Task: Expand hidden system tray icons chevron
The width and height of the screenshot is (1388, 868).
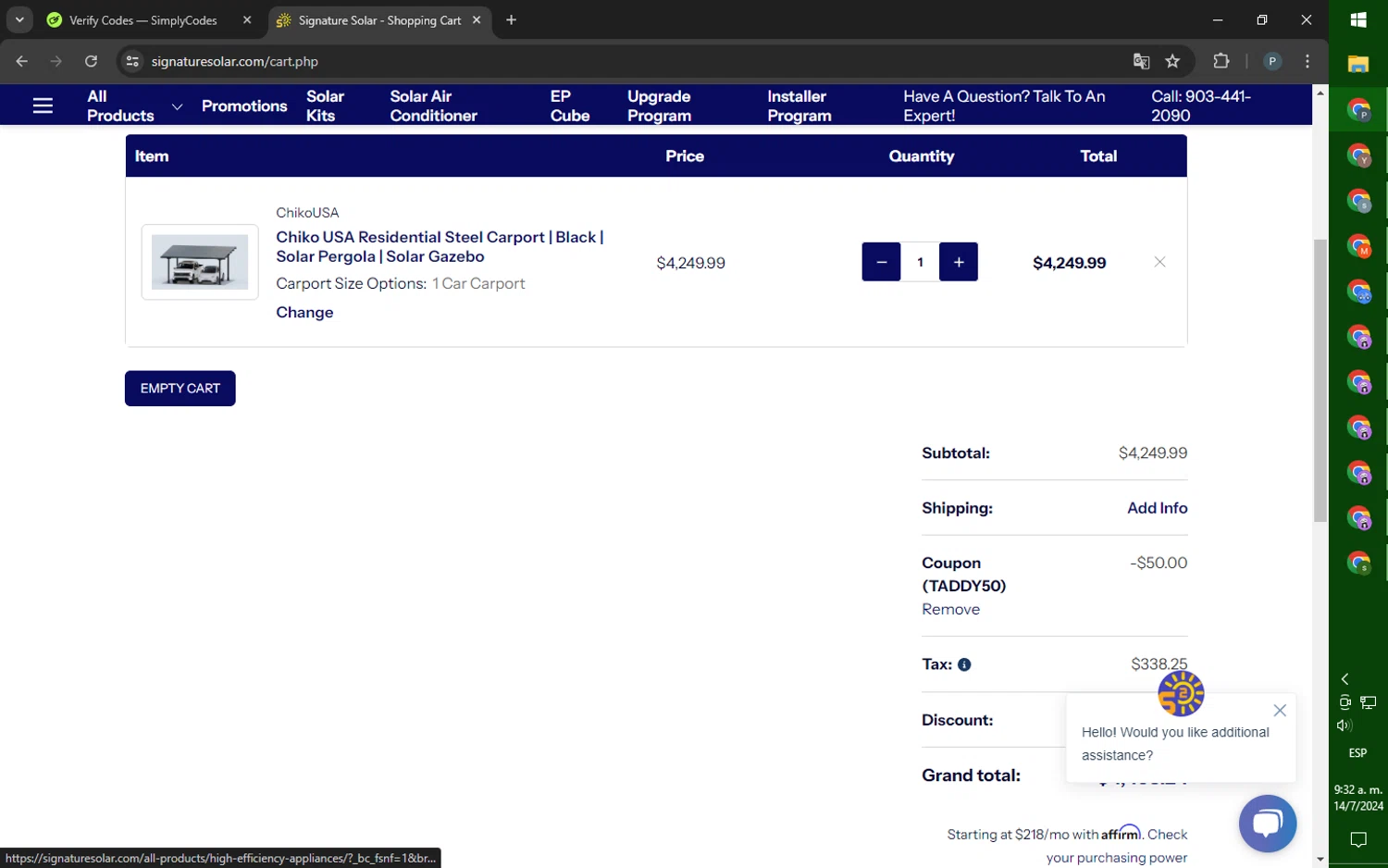Action: pyautogui.click(x=1345, y=679)
